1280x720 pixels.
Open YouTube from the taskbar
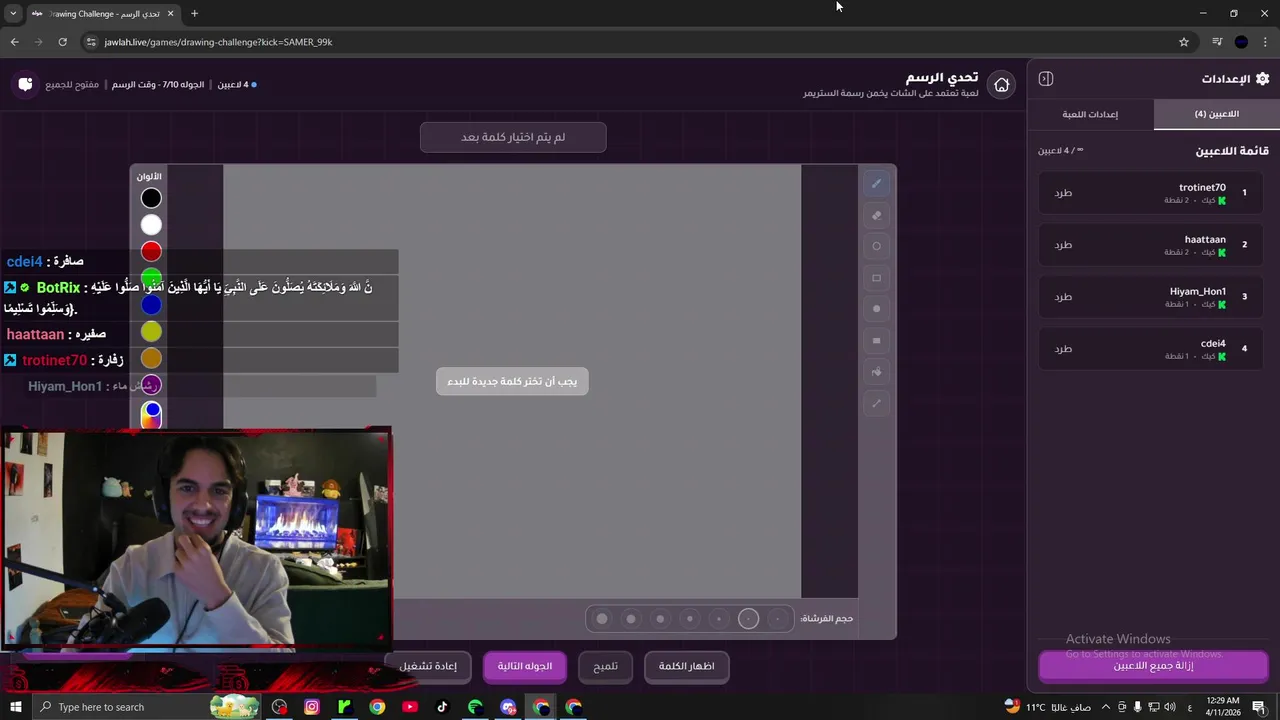point(410,707)
